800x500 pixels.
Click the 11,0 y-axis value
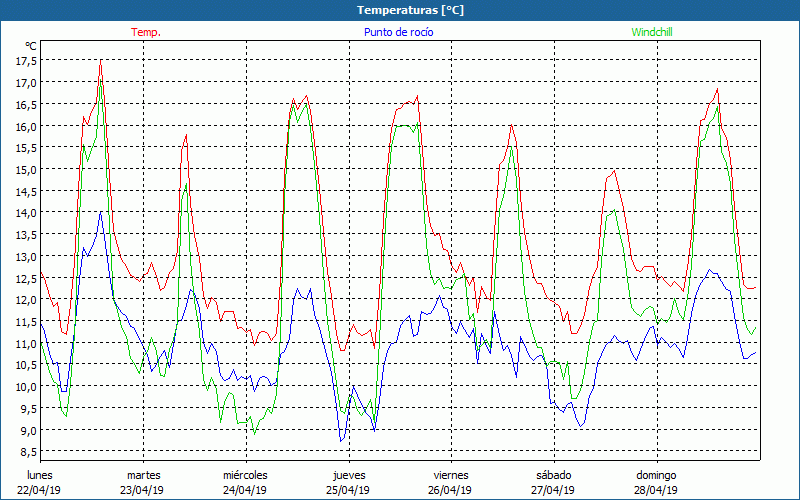[27, 343]
